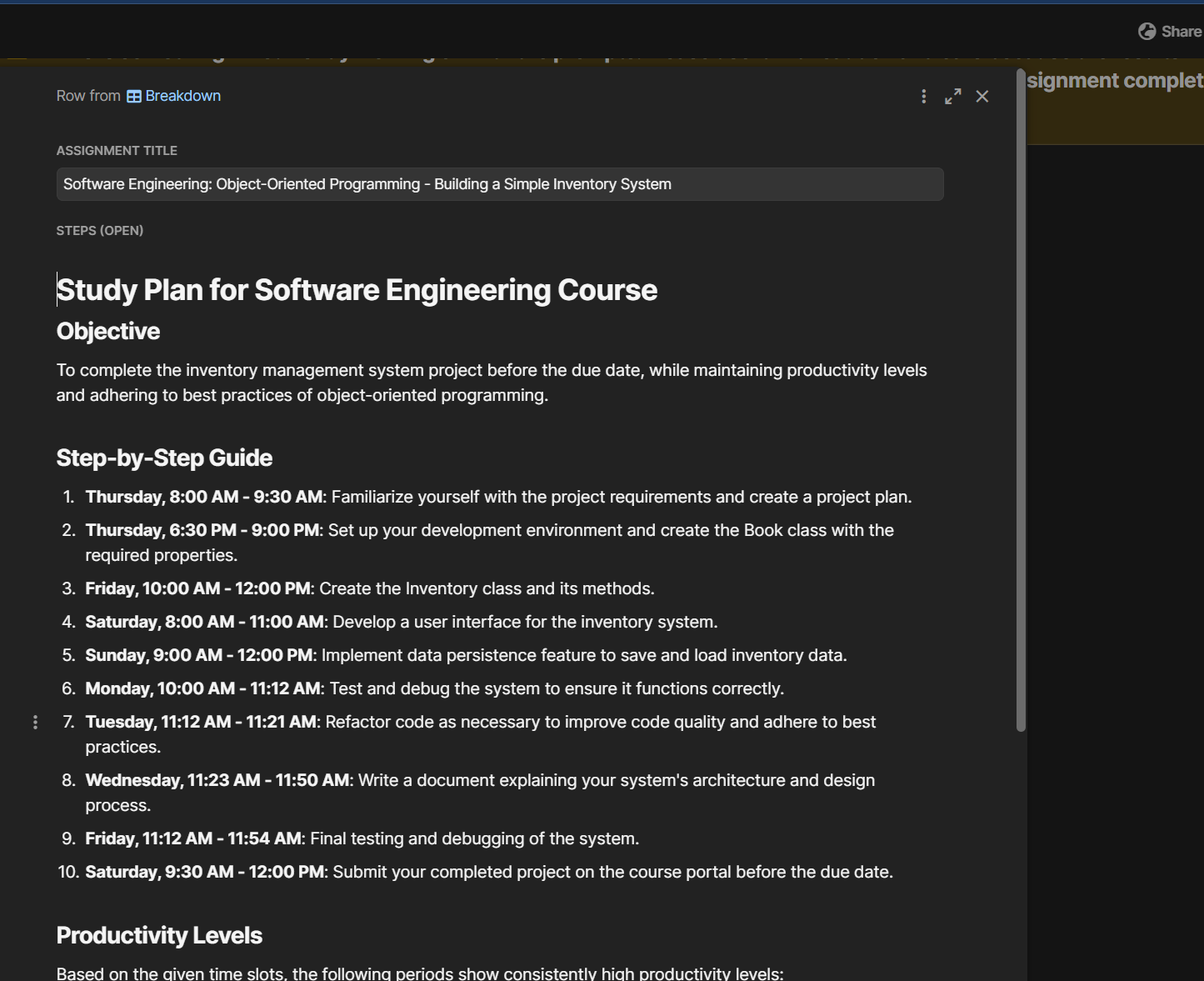Click the vertical scrollbar of the row panel
The height and width of the screenshot is (981, 1204).
tap(1021, 400)
